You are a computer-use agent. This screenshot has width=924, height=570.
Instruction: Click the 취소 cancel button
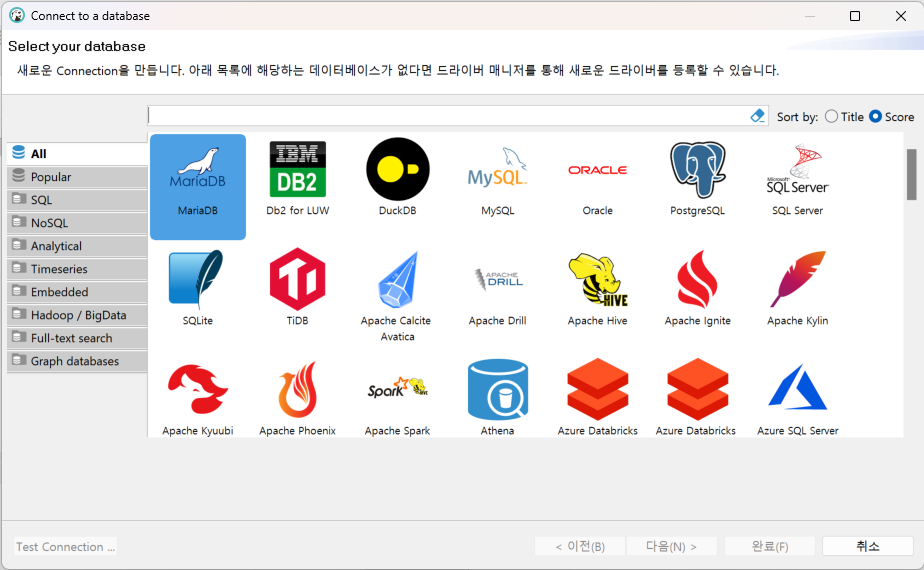point(867,546)
